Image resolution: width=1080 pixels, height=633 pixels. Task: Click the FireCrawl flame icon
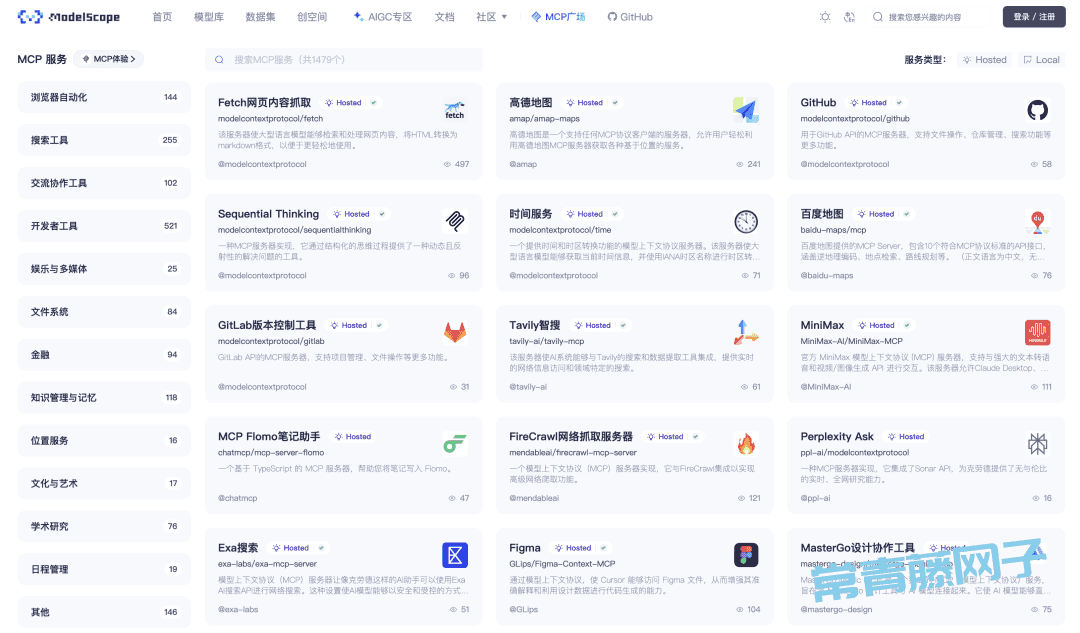pyautogui.click(x=746, y=444)
